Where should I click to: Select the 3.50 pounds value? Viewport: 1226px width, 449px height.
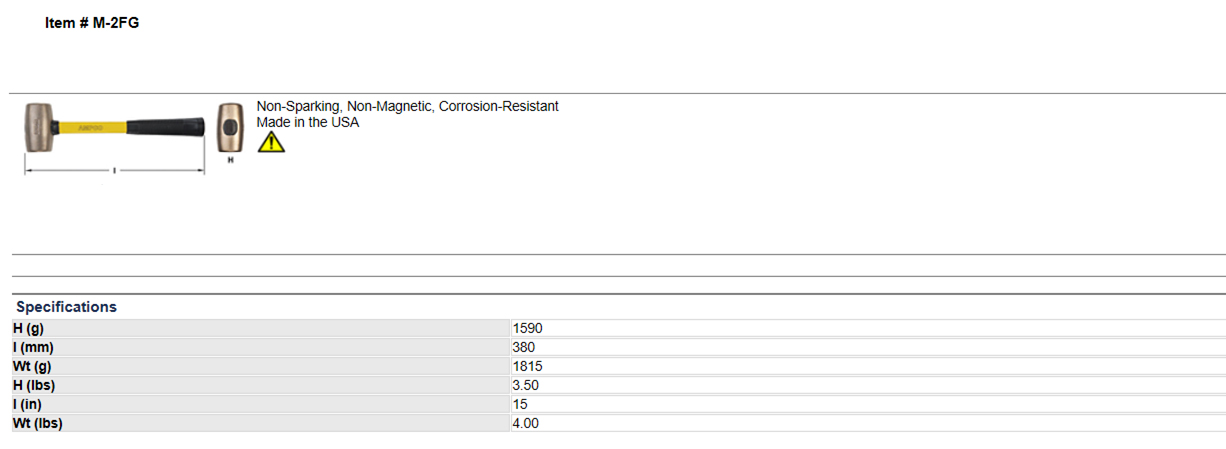coord(526,385)
